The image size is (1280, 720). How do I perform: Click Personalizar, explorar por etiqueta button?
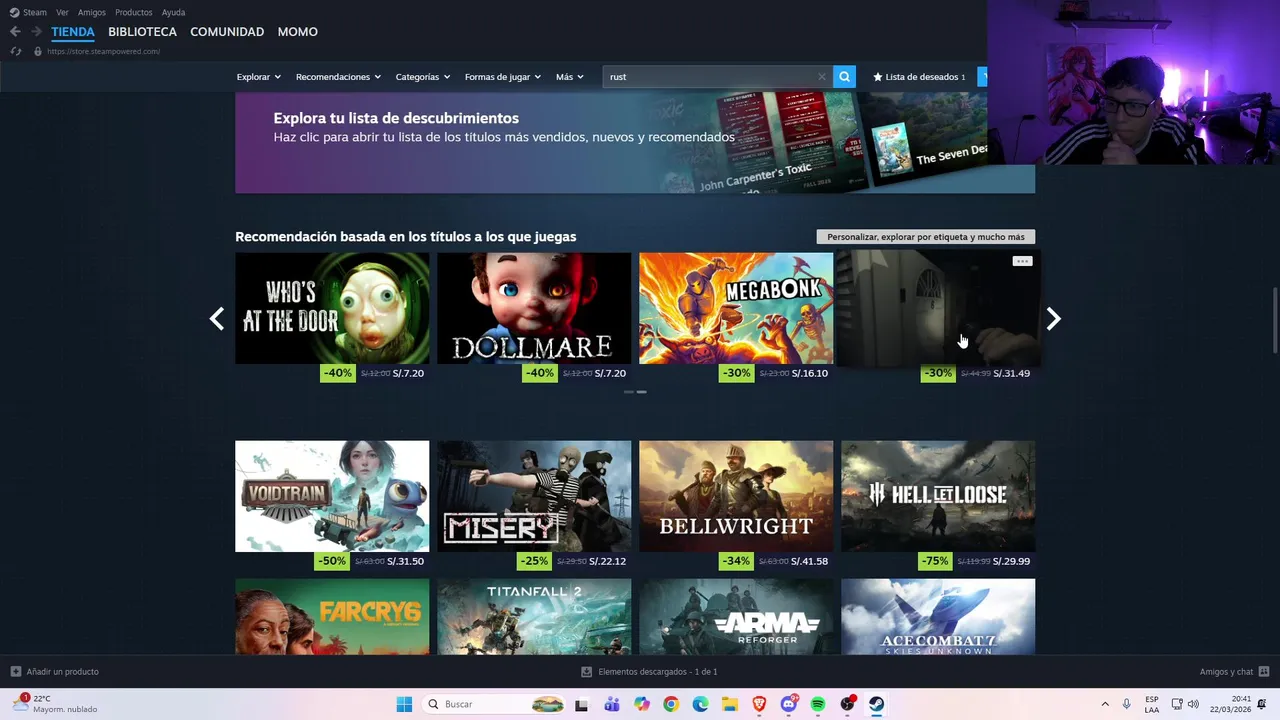click(926, 237)
